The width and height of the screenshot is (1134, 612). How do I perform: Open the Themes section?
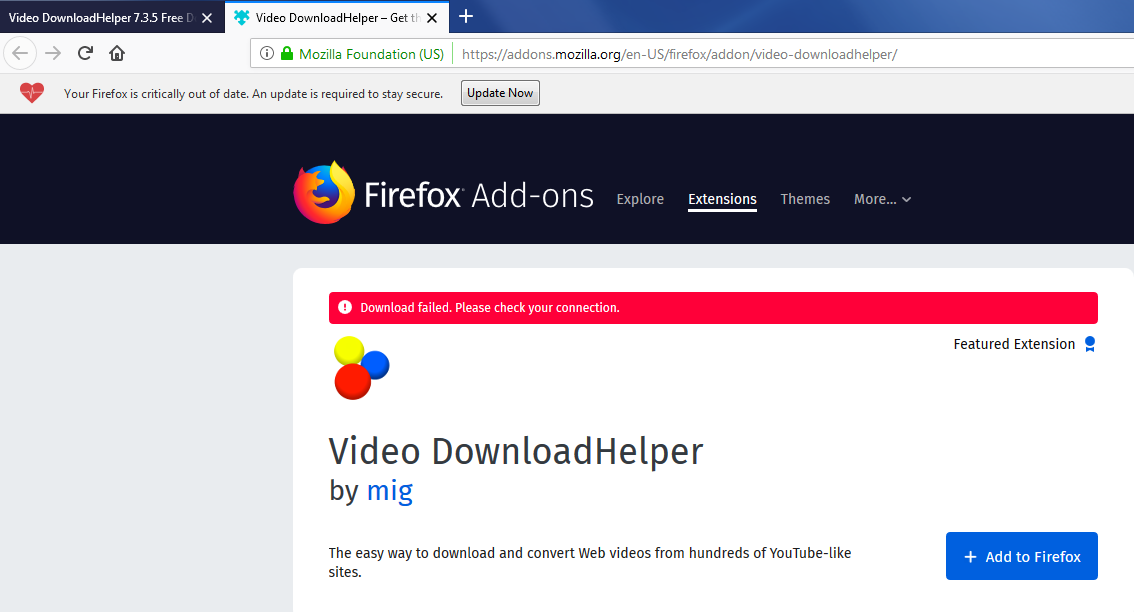click(x=805, y=199)
